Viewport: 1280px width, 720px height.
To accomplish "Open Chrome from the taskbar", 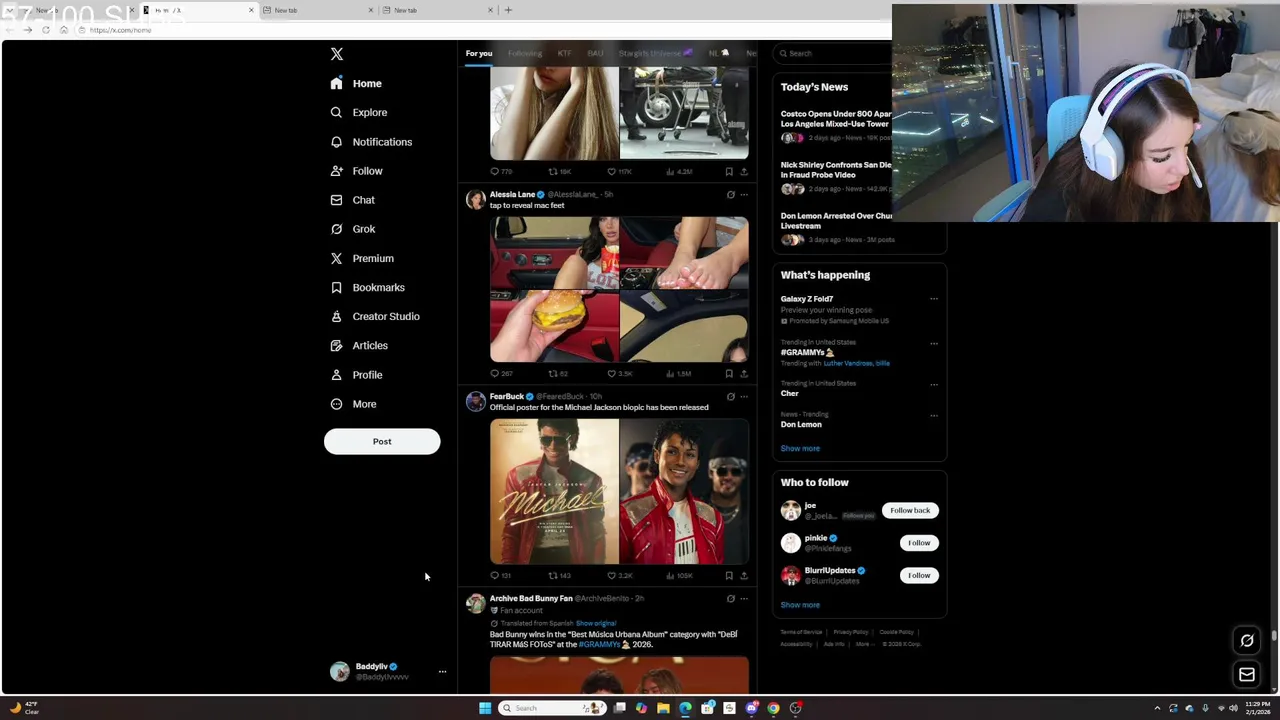I will tap(773, 708).
